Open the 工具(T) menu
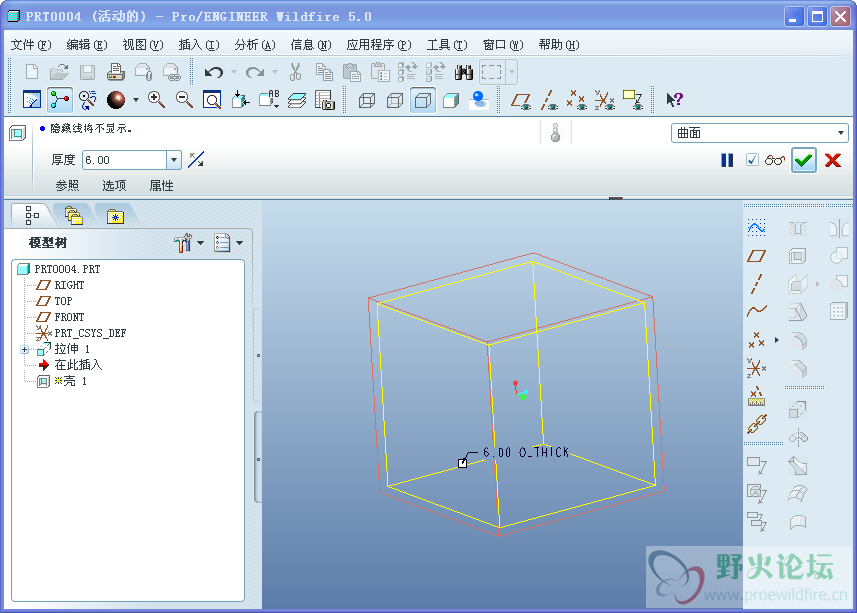Screen dimensions: 857x613 tap(447, 45)
